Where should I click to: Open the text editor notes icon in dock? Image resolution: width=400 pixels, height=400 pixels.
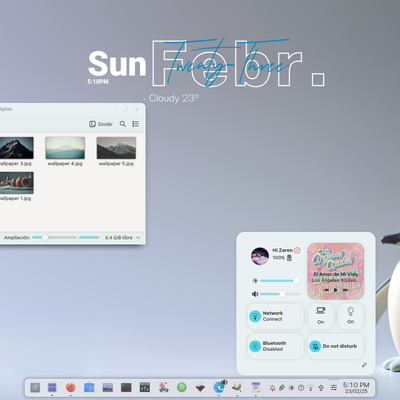pyautogui.click(x=256, y=387)
